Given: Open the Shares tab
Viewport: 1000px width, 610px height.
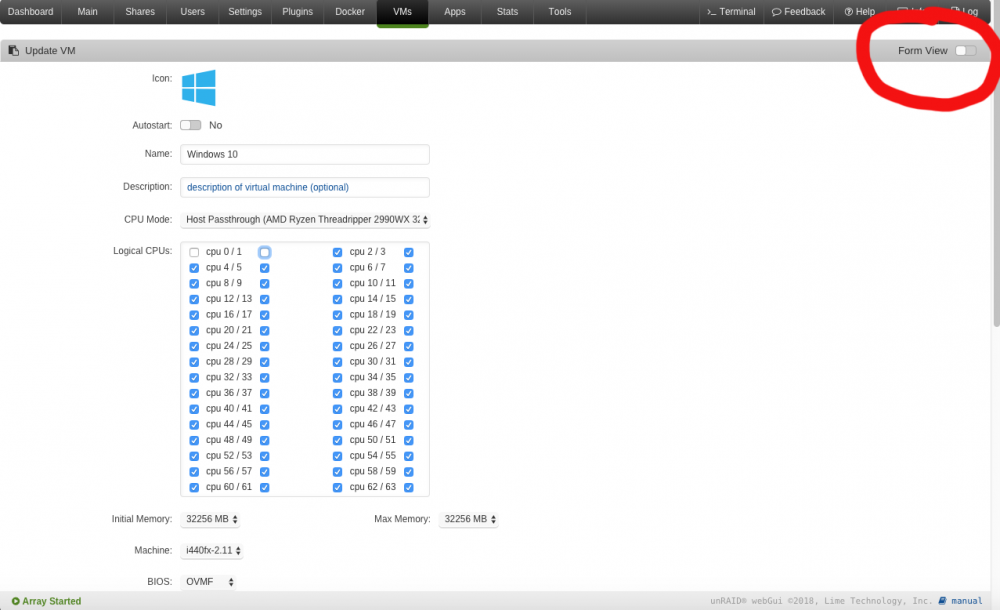Looking at the screenshot, I should point(140,11).
